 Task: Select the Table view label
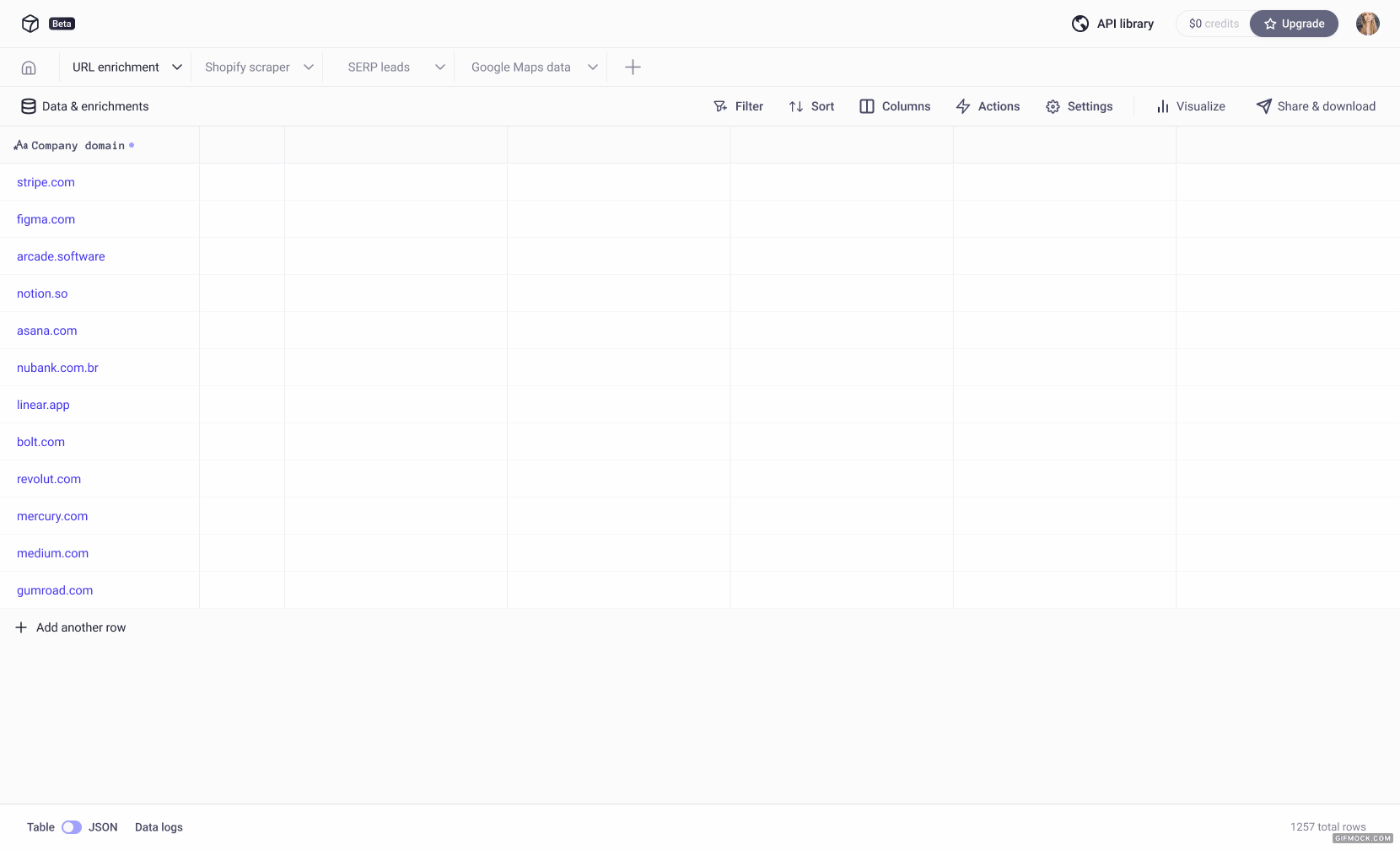tap(40, 827)
